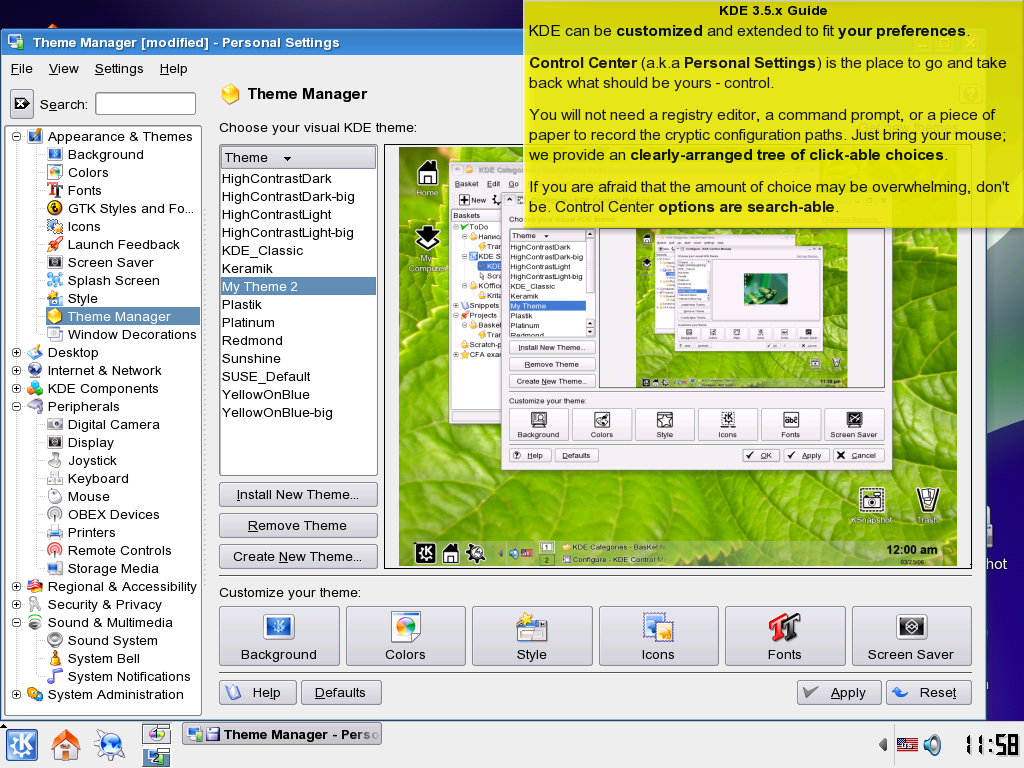Collapse the Appearance & Themes tree
The height and width of the screenshot is (768, 1024).
pyautogui.click(x=17, y=136)
